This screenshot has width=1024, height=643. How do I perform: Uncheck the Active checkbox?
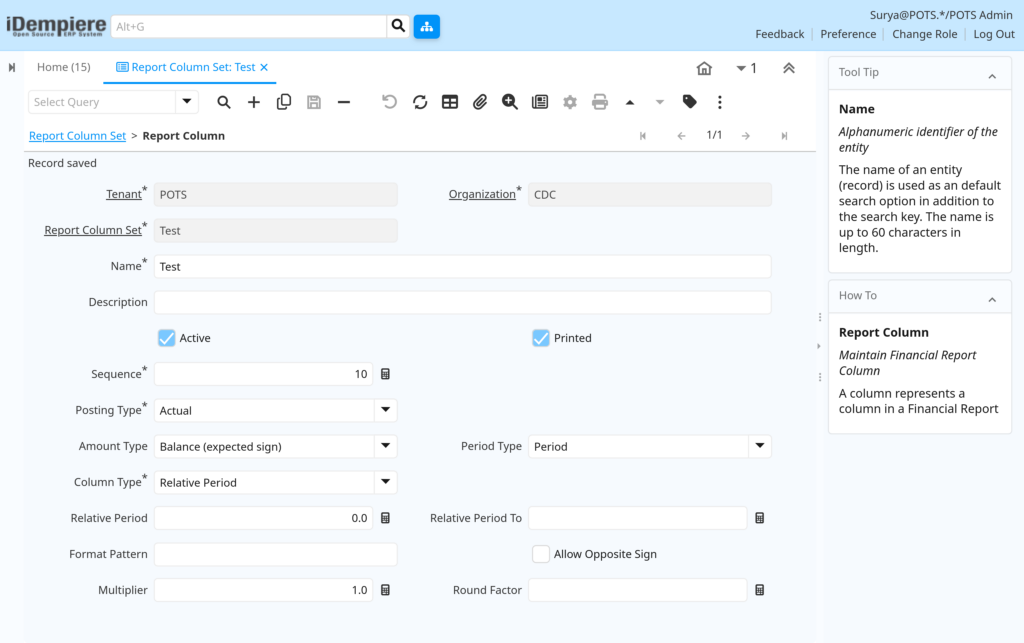click(167, 338)
